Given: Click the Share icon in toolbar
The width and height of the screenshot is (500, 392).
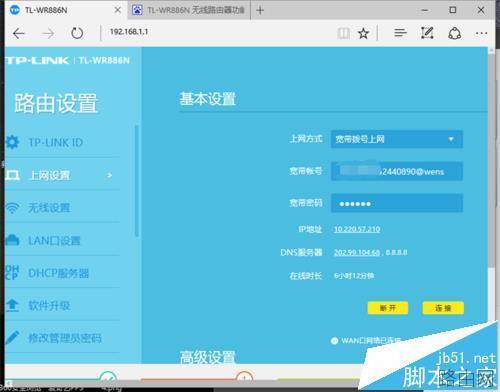Looking at the screenshot, I should [x=454, y=33].
